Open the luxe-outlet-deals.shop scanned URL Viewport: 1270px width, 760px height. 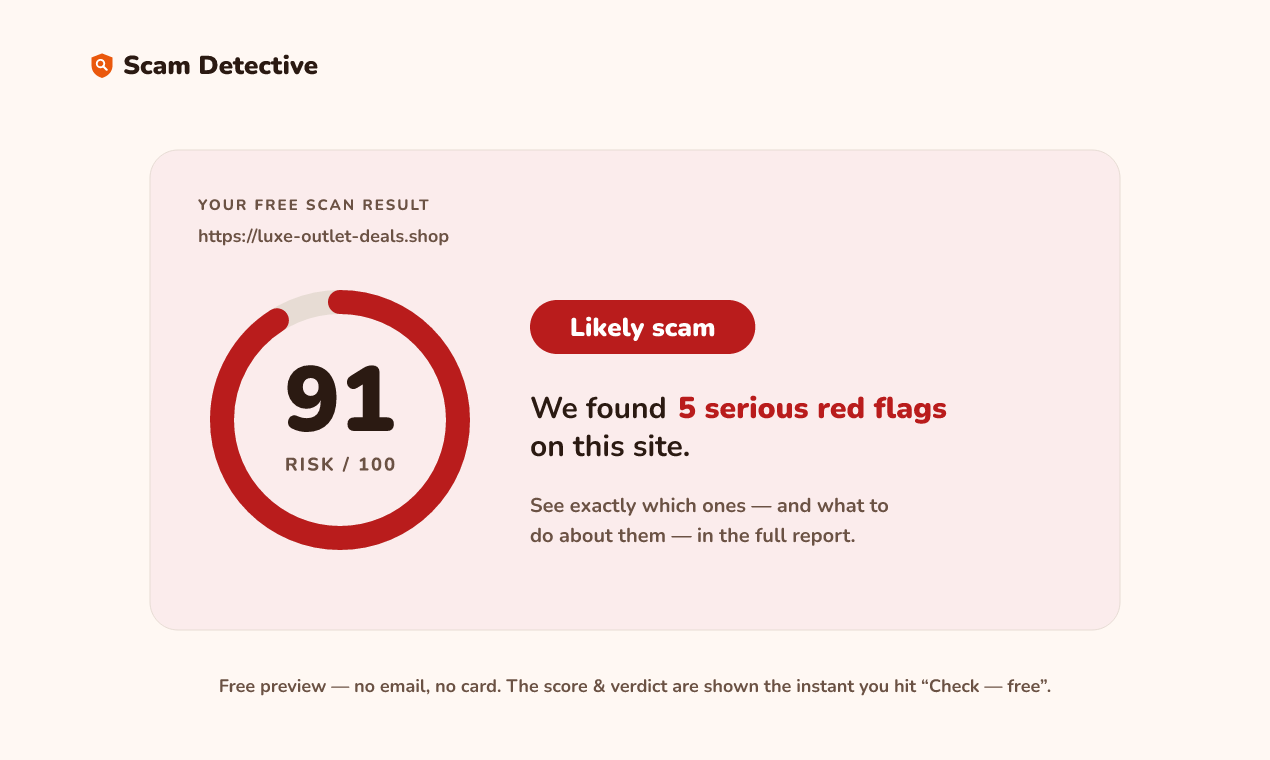point(323,237)
